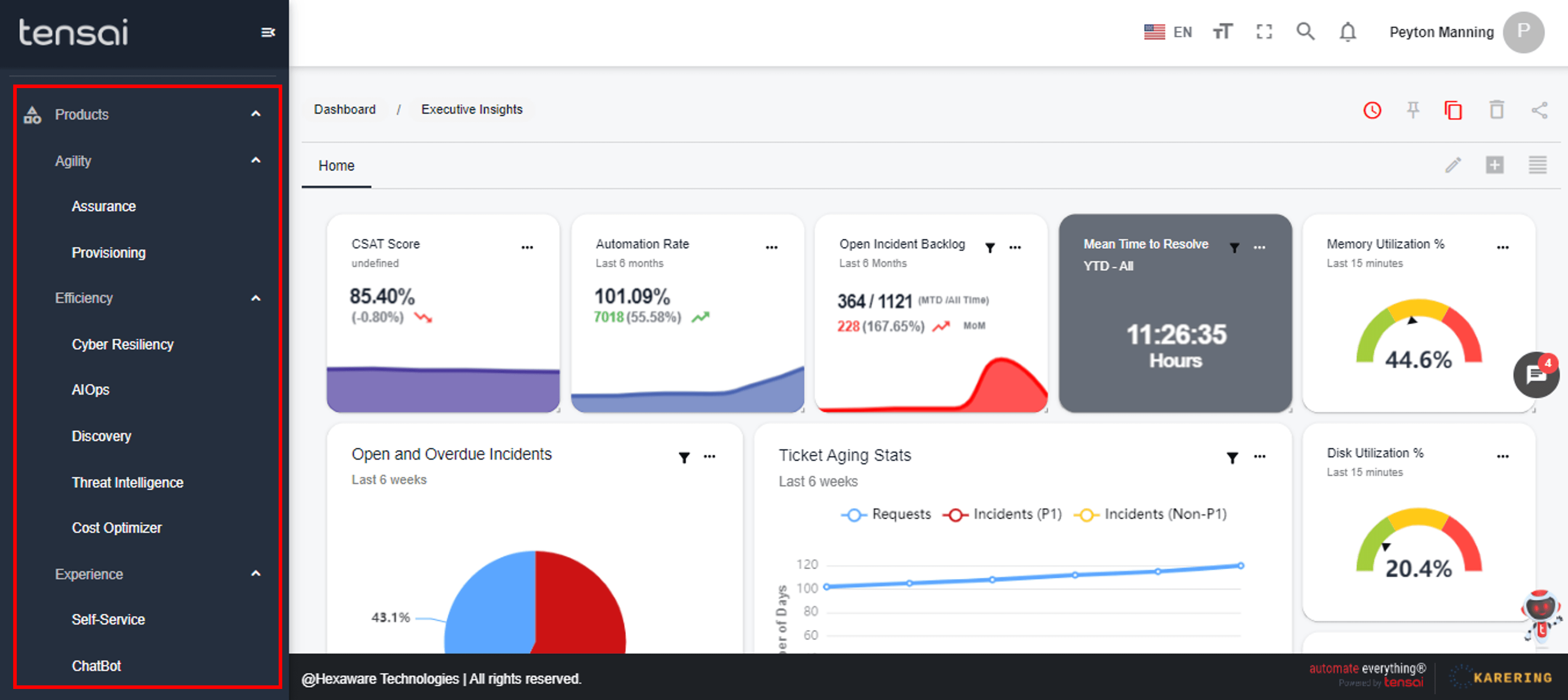The width and height of the screenshot is (1568, 700).
Task: Select the Home tab
Action: coord(336,166)
